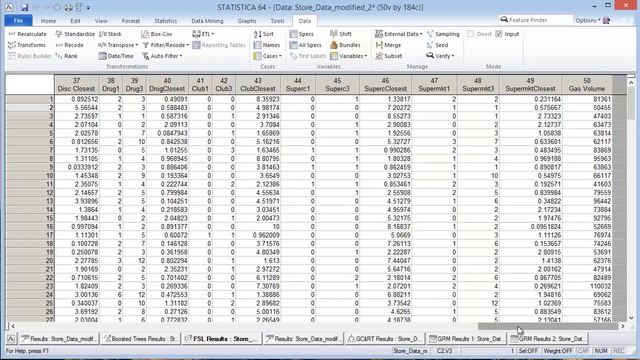The height and width of the screenshot is (360, 640).
Task: Click the Recalculate icon
Action: coord(12,34)
